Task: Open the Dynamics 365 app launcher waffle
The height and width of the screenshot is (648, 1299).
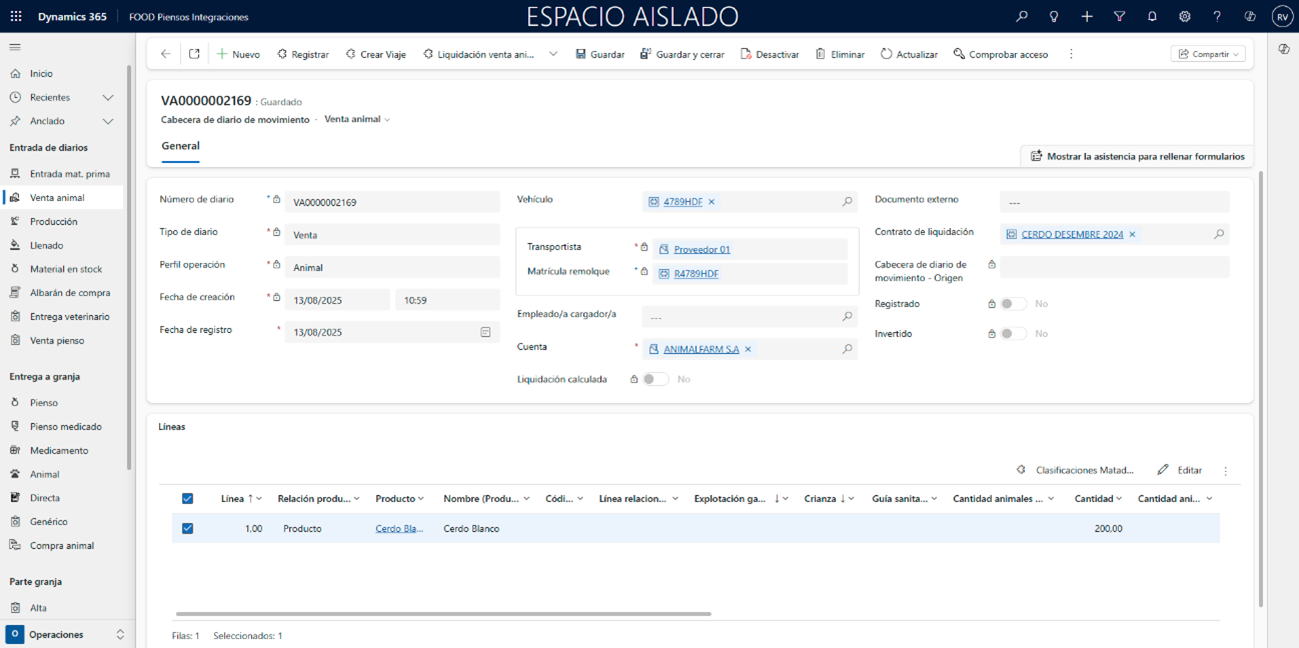Action: 17,17
